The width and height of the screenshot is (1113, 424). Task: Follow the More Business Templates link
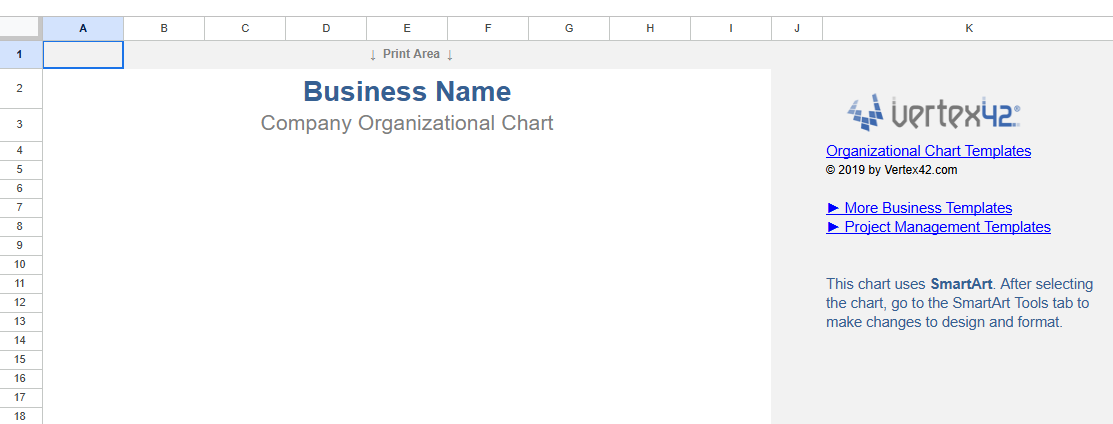[x=919, y=208]
